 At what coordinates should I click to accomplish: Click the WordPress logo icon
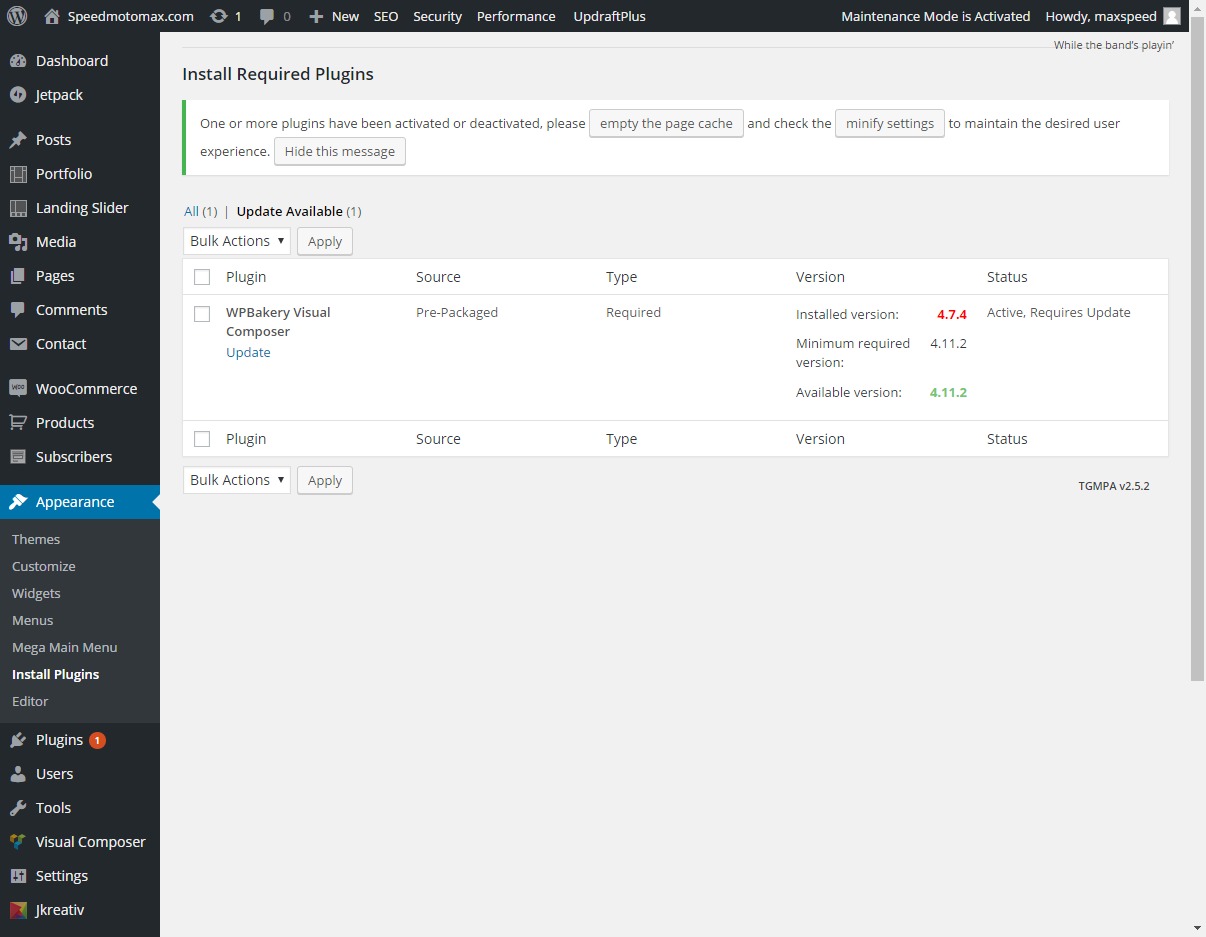(x=17, y=16)
